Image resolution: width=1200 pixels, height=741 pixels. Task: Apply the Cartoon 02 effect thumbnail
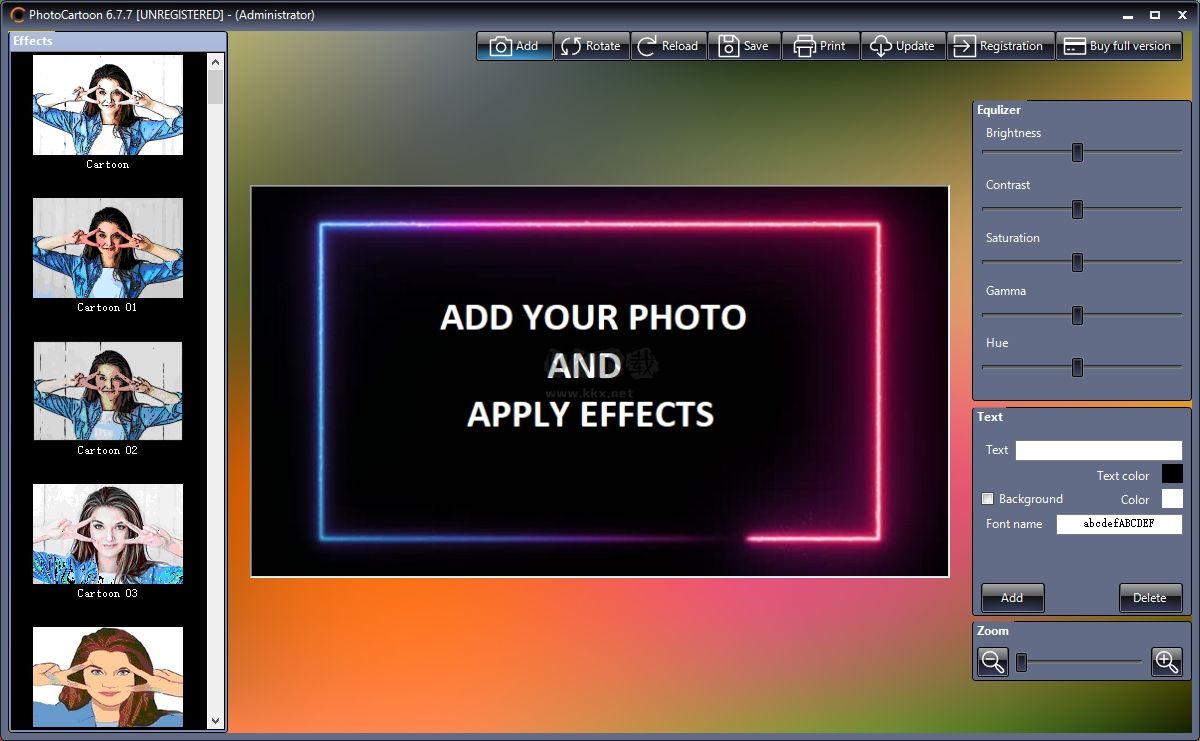[x=108, y=391]
